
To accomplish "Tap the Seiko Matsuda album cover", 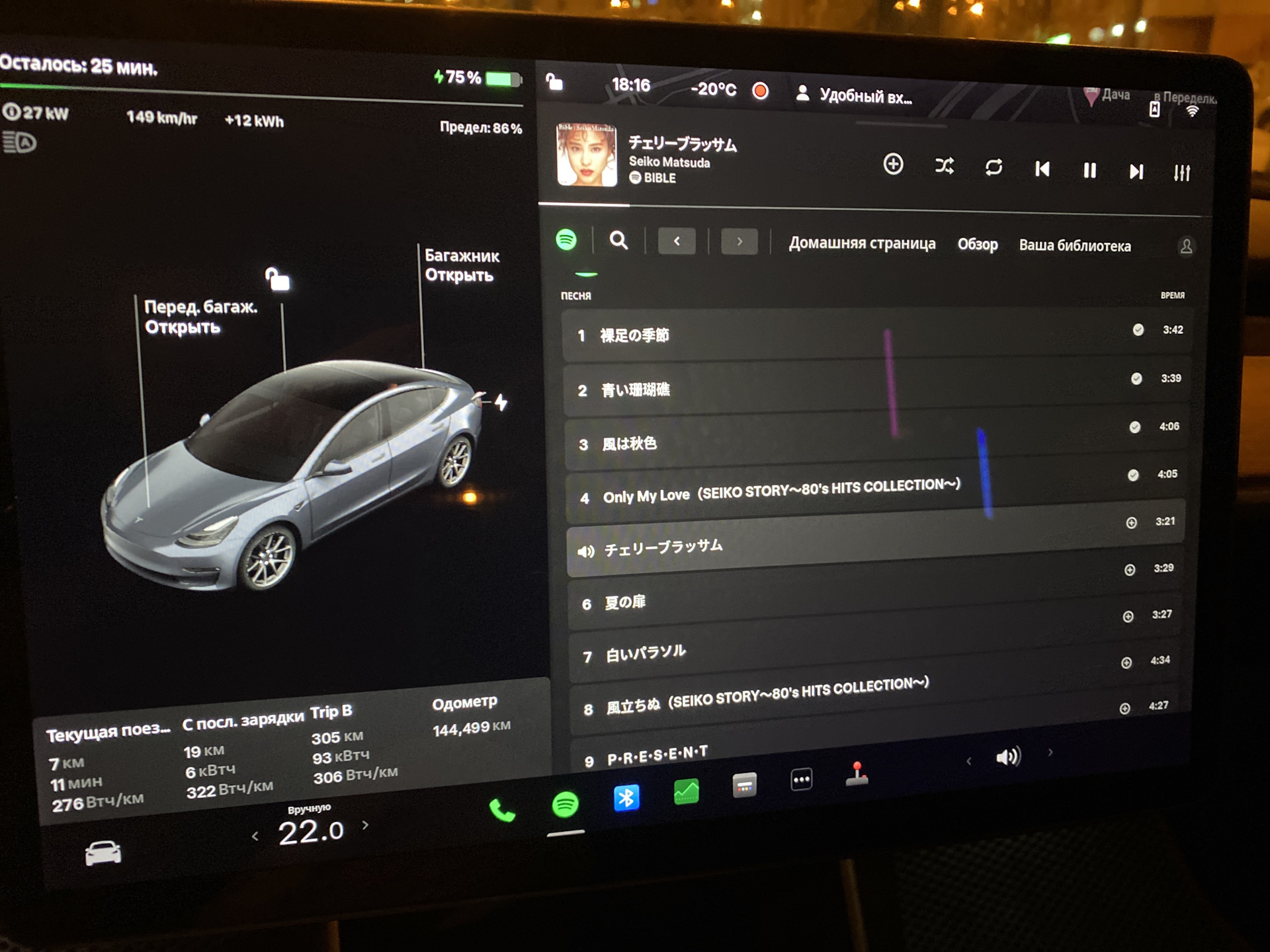I will [587, 155].
